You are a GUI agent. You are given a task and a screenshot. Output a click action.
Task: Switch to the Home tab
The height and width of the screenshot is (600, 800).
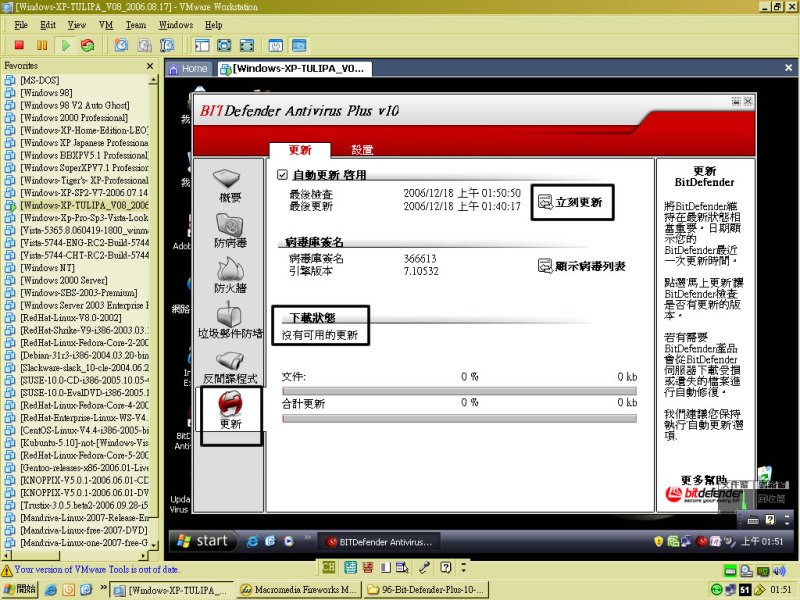point(188,68)
